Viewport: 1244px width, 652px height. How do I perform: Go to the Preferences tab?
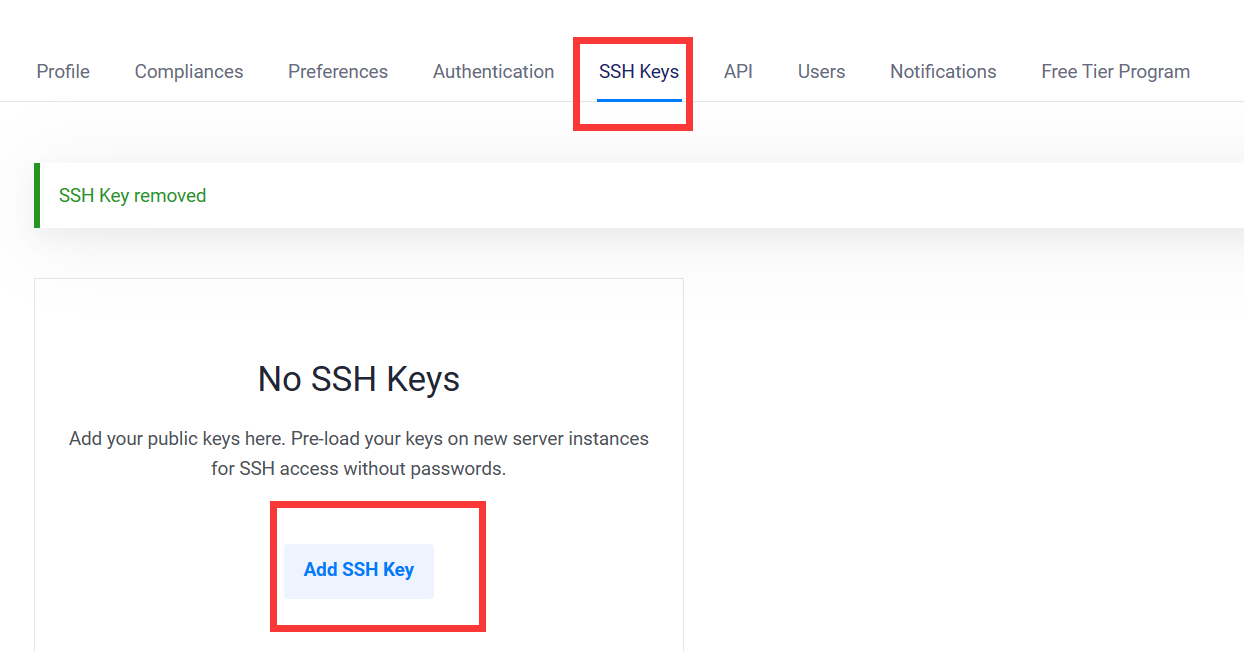[x=338, y=72]
